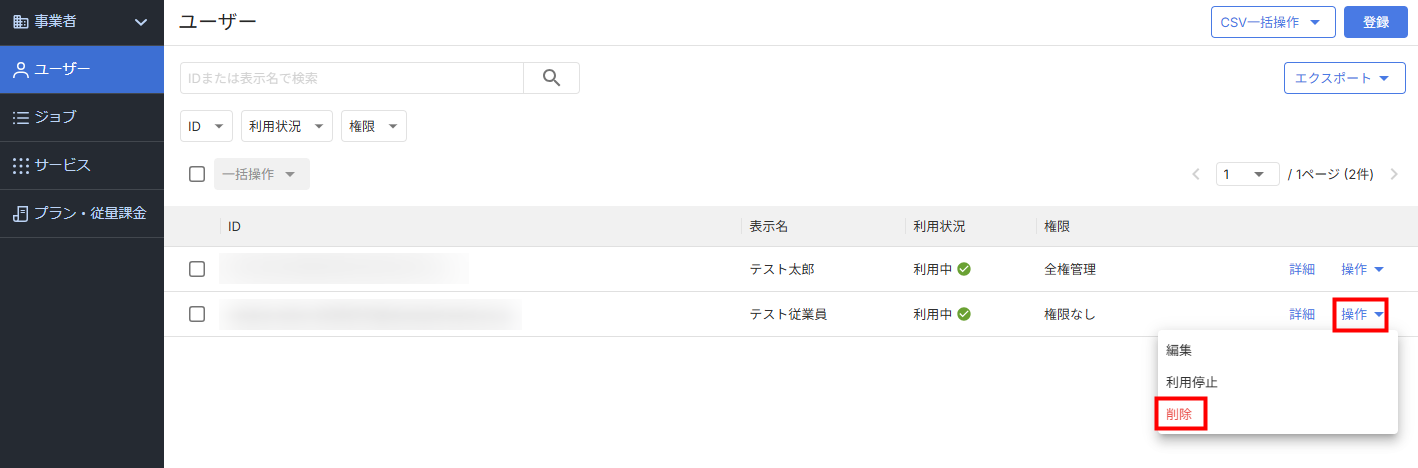Open the CSV一括操作 dropdown button
Image resolution: width=1418 pixels, height=468 pixels.
click(x=1272, y=22)
